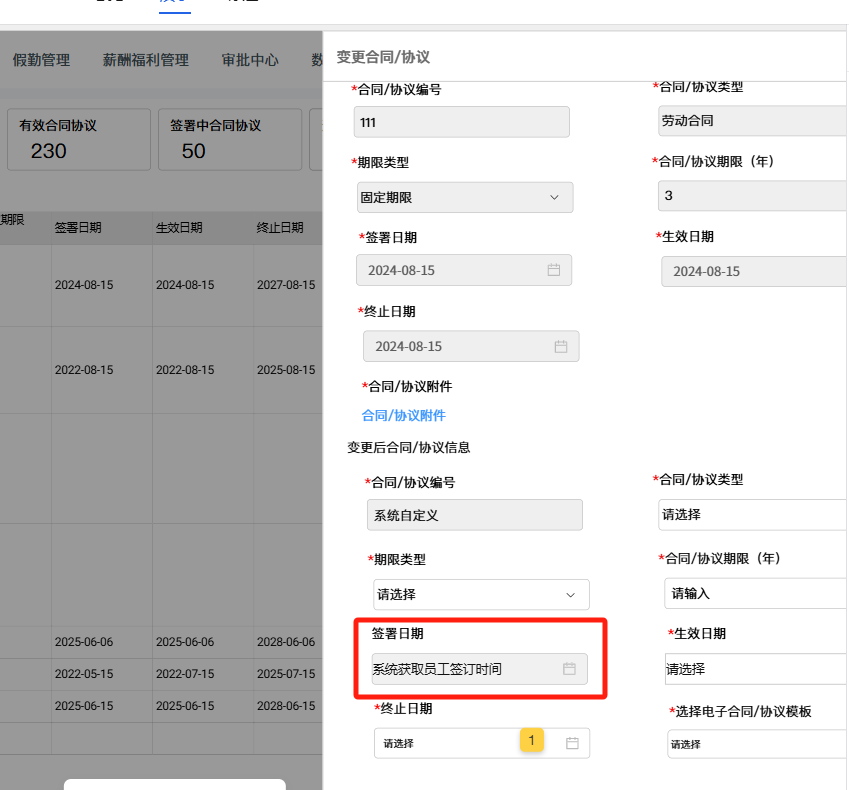Click calendar icon in 终止日期 field showing 2024-08-15
This screenshot has height=790, width=849.
[560, 346]
